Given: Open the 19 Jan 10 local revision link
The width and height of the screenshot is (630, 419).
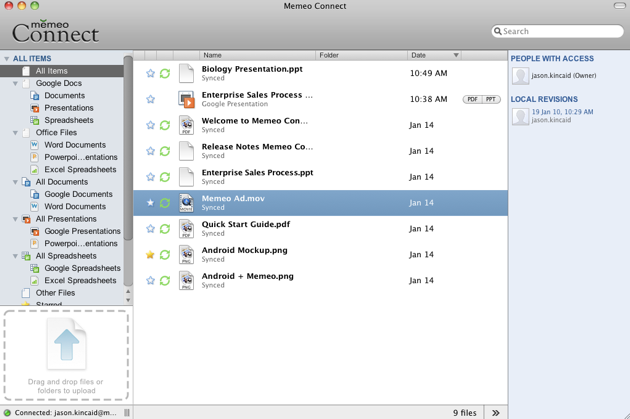Looking at the screenshot, I should pos(564,112).
